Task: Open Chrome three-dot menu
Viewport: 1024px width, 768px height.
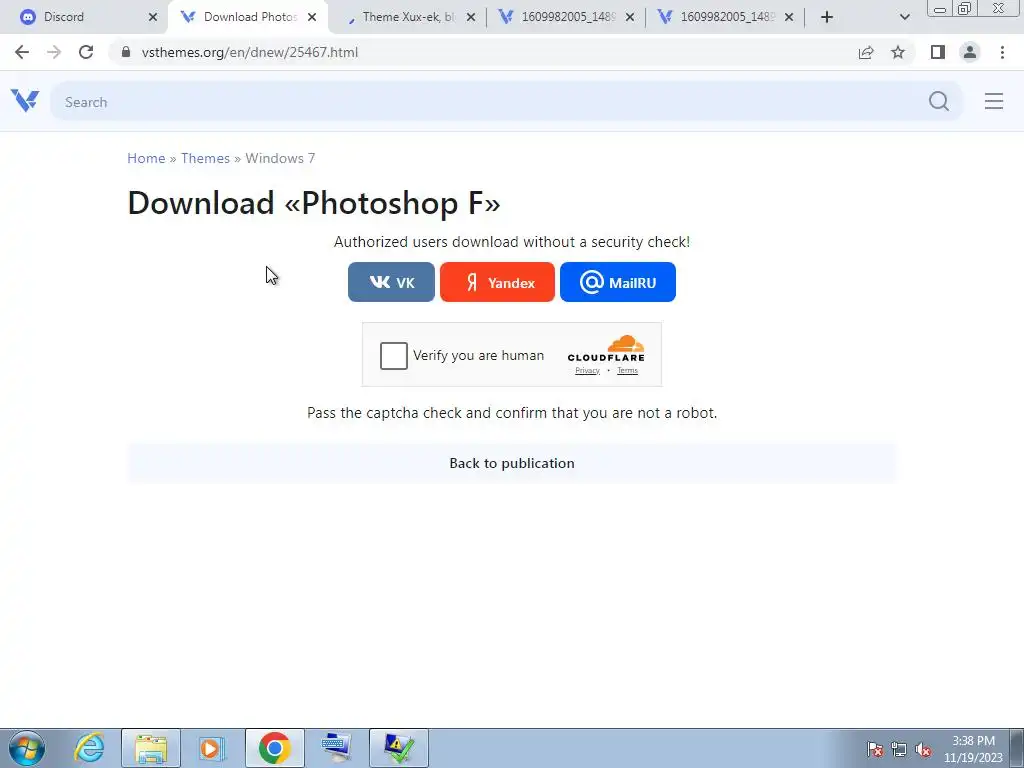Action: click(x=1002, y=52)
